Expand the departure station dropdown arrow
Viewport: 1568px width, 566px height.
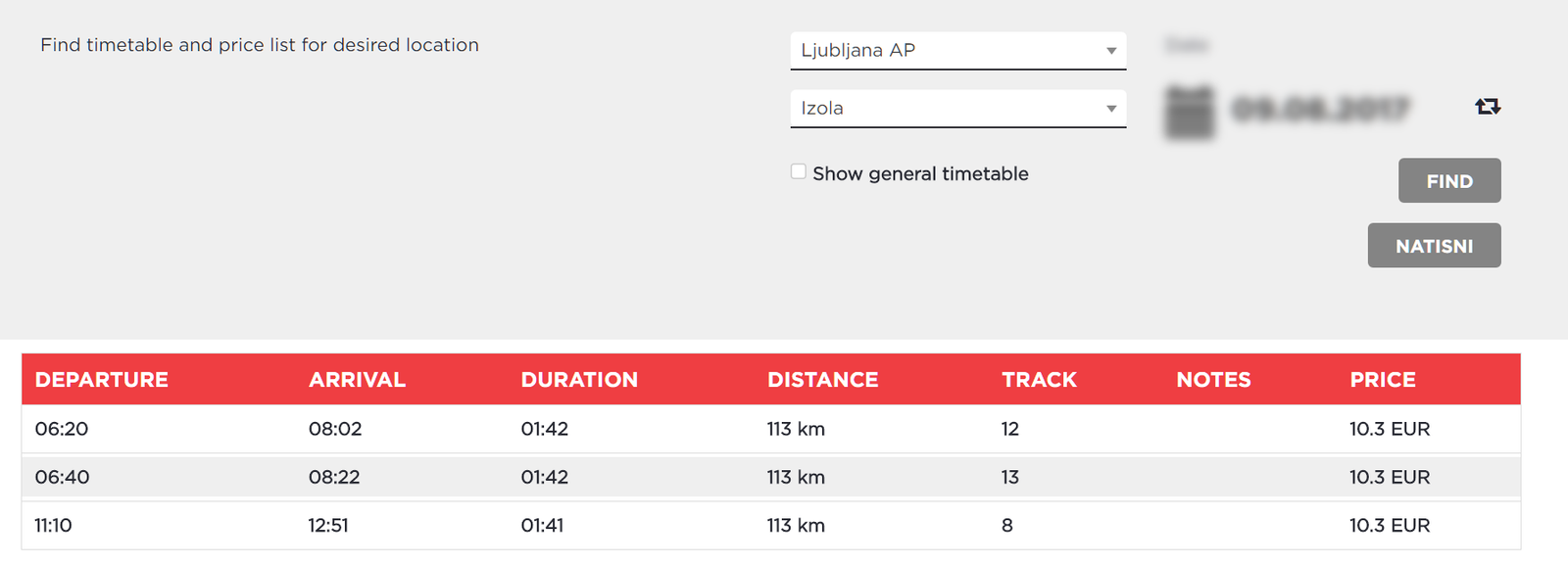1111,51
